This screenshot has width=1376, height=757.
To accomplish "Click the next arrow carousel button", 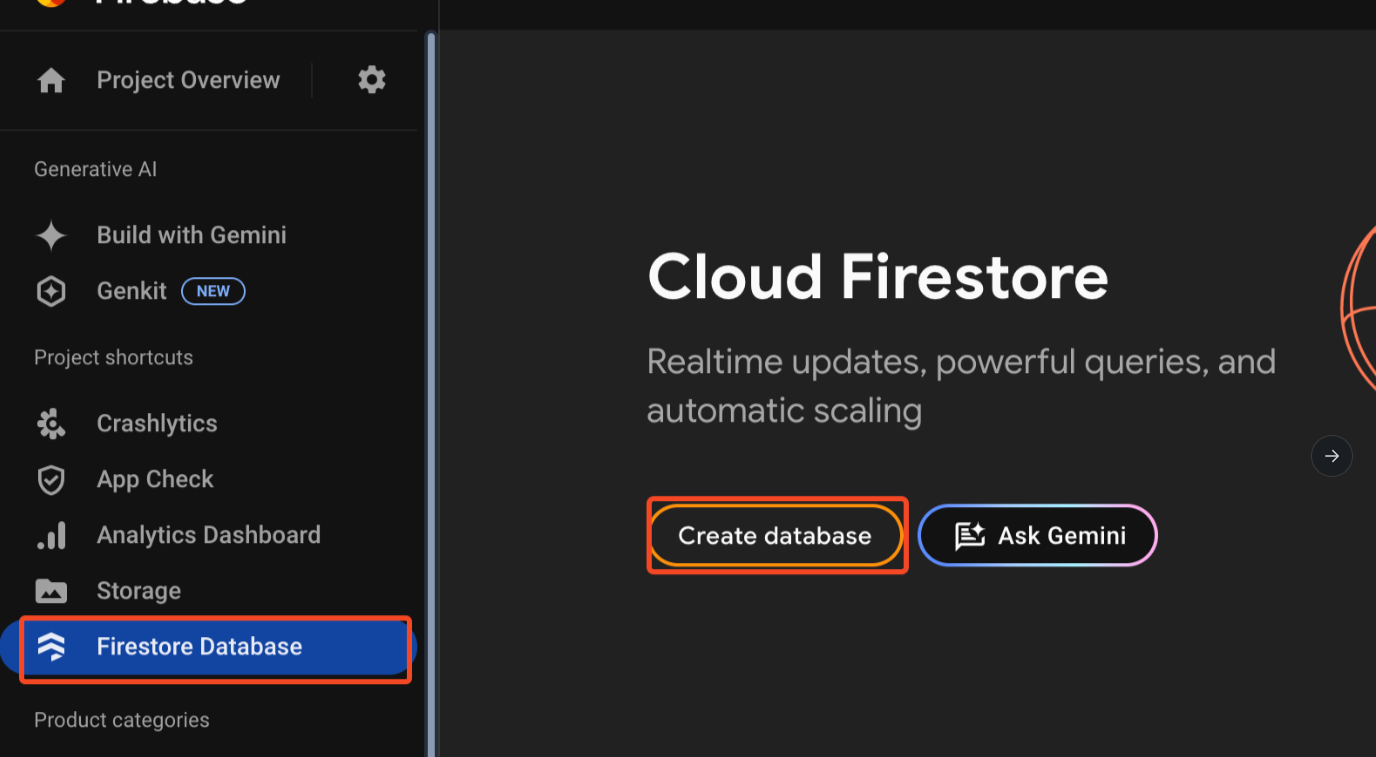I will [x=1331, y=456].
